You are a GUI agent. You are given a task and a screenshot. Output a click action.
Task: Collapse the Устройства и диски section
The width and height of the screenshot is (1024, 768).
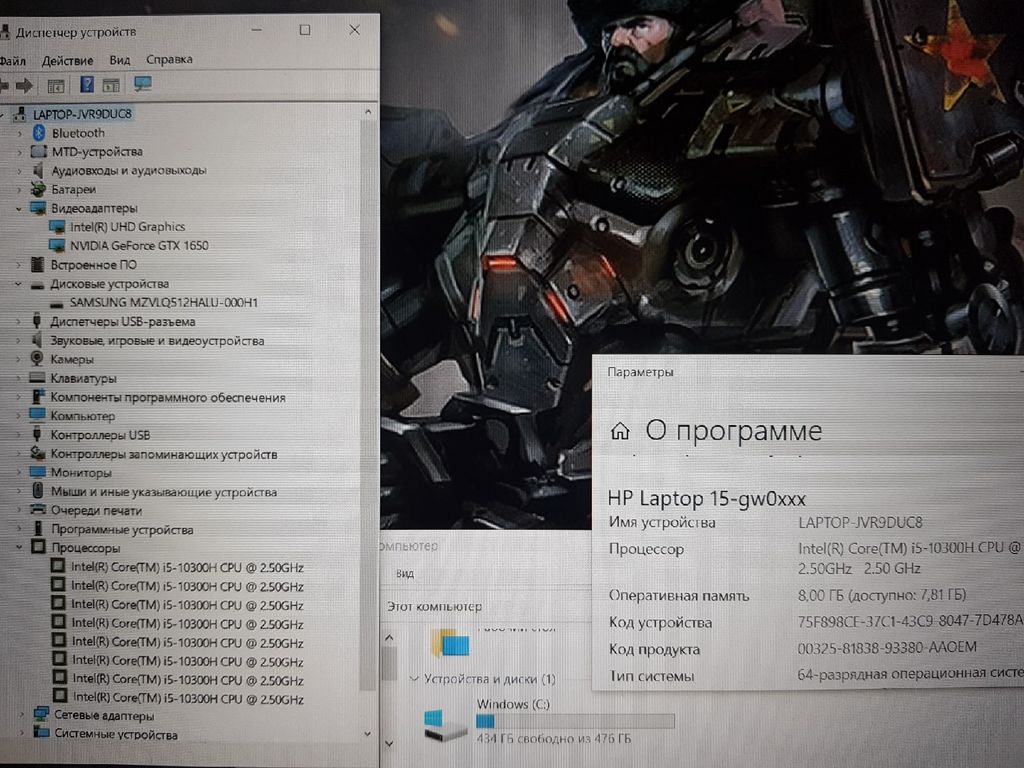pyautogui.click(x=415, y=679)
